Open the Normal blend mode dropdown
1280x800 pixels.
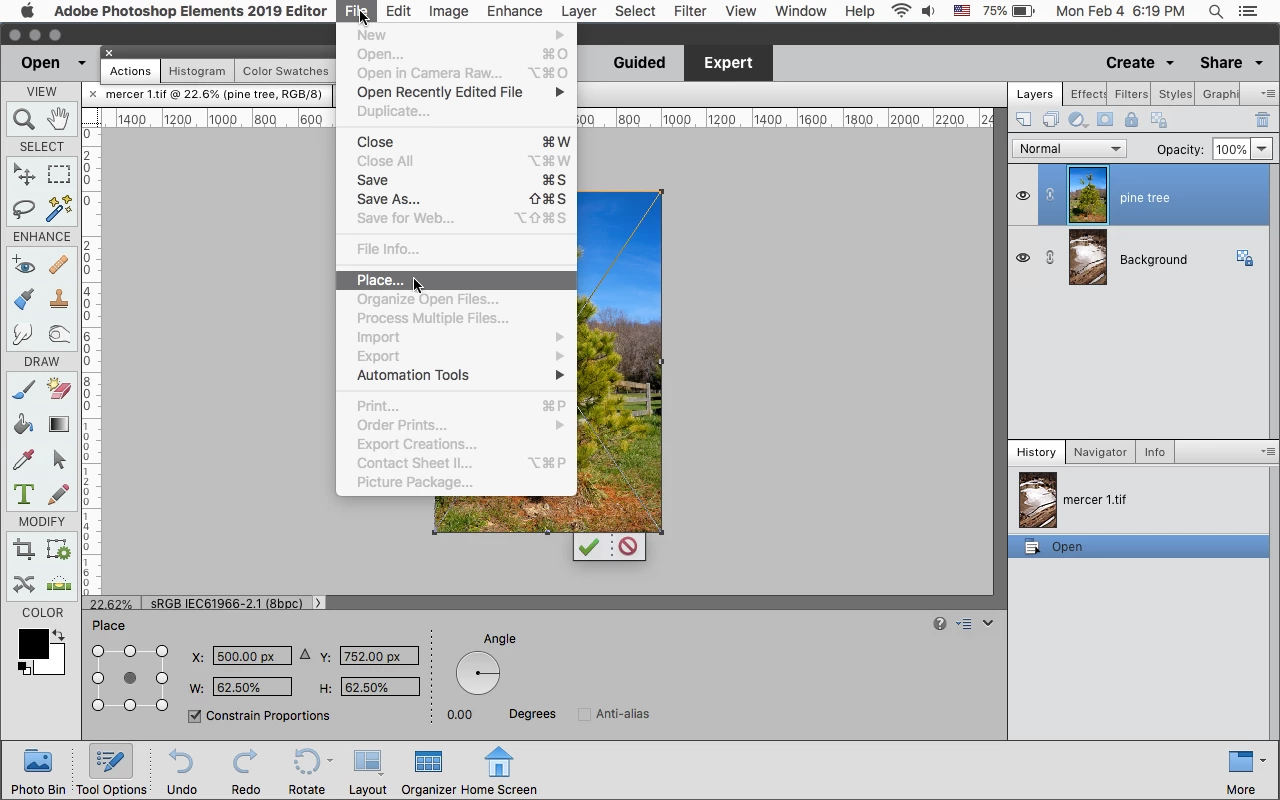(x=1069, y=149)
